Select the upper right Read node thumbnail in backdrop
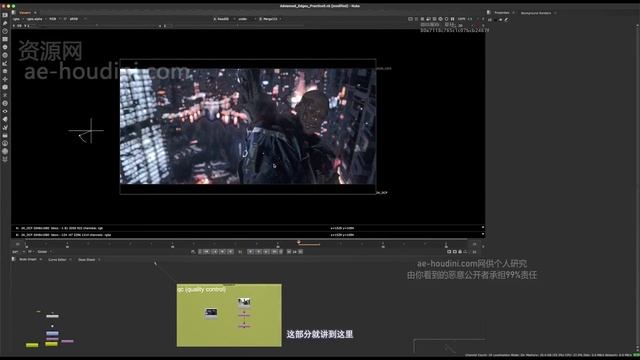 pyautogui.click(x=244, y=302)
